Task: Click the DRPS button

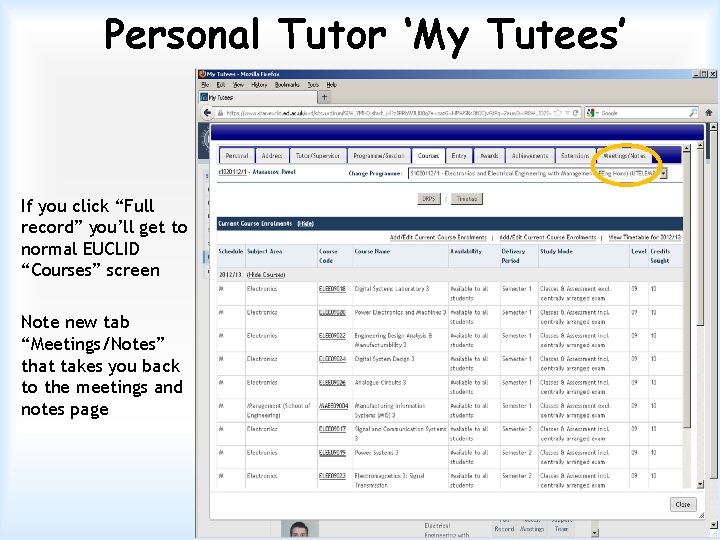Action: pos(428,199)
